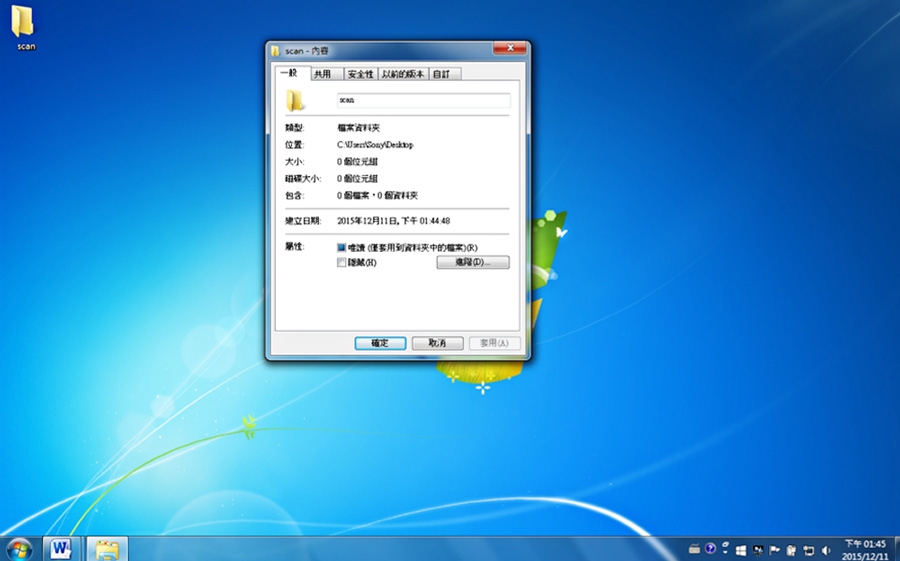Open the Windows Start menu orb

(x=20, y=549)
